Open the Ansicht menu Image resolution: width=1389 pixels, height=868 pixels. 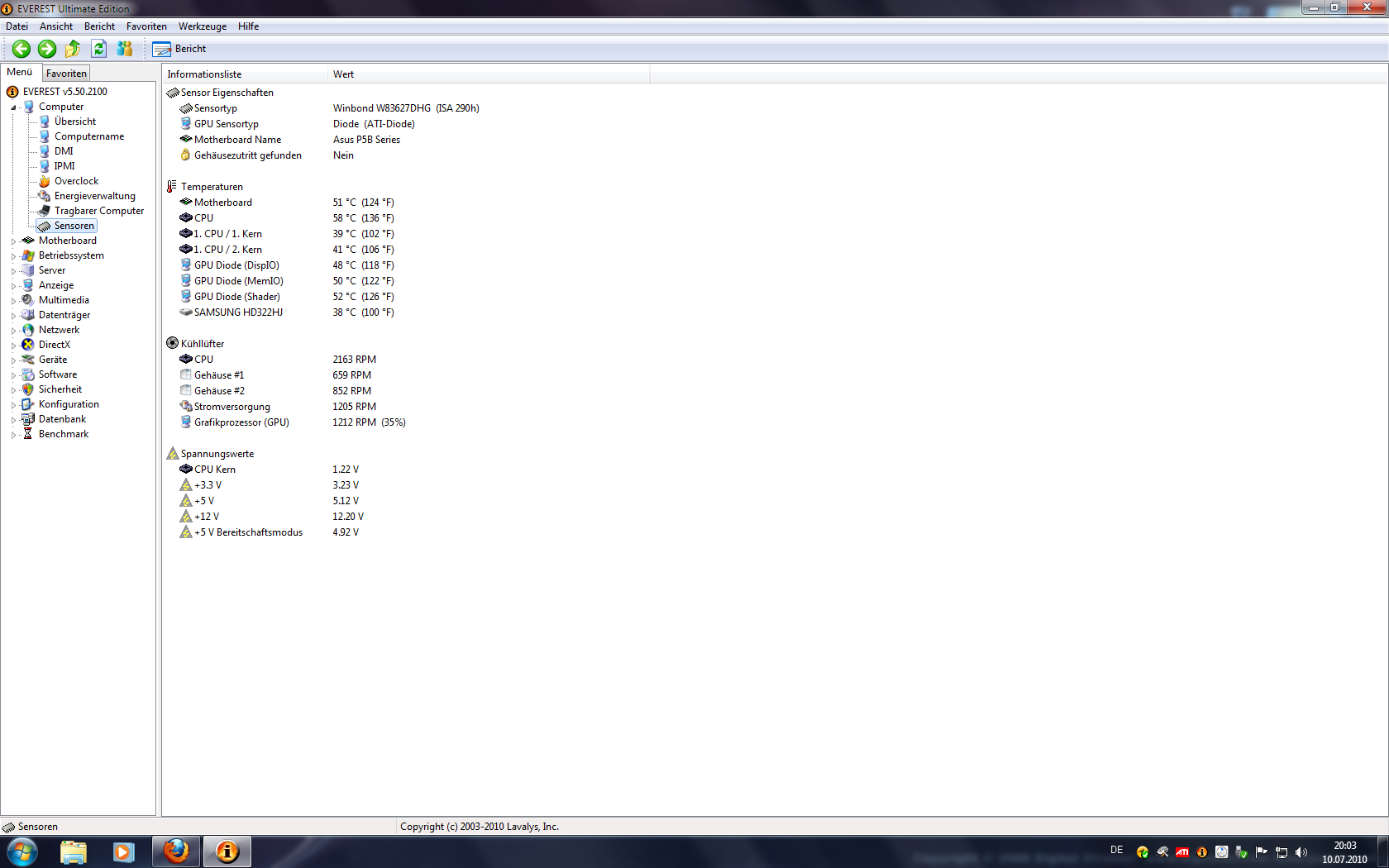56,26
